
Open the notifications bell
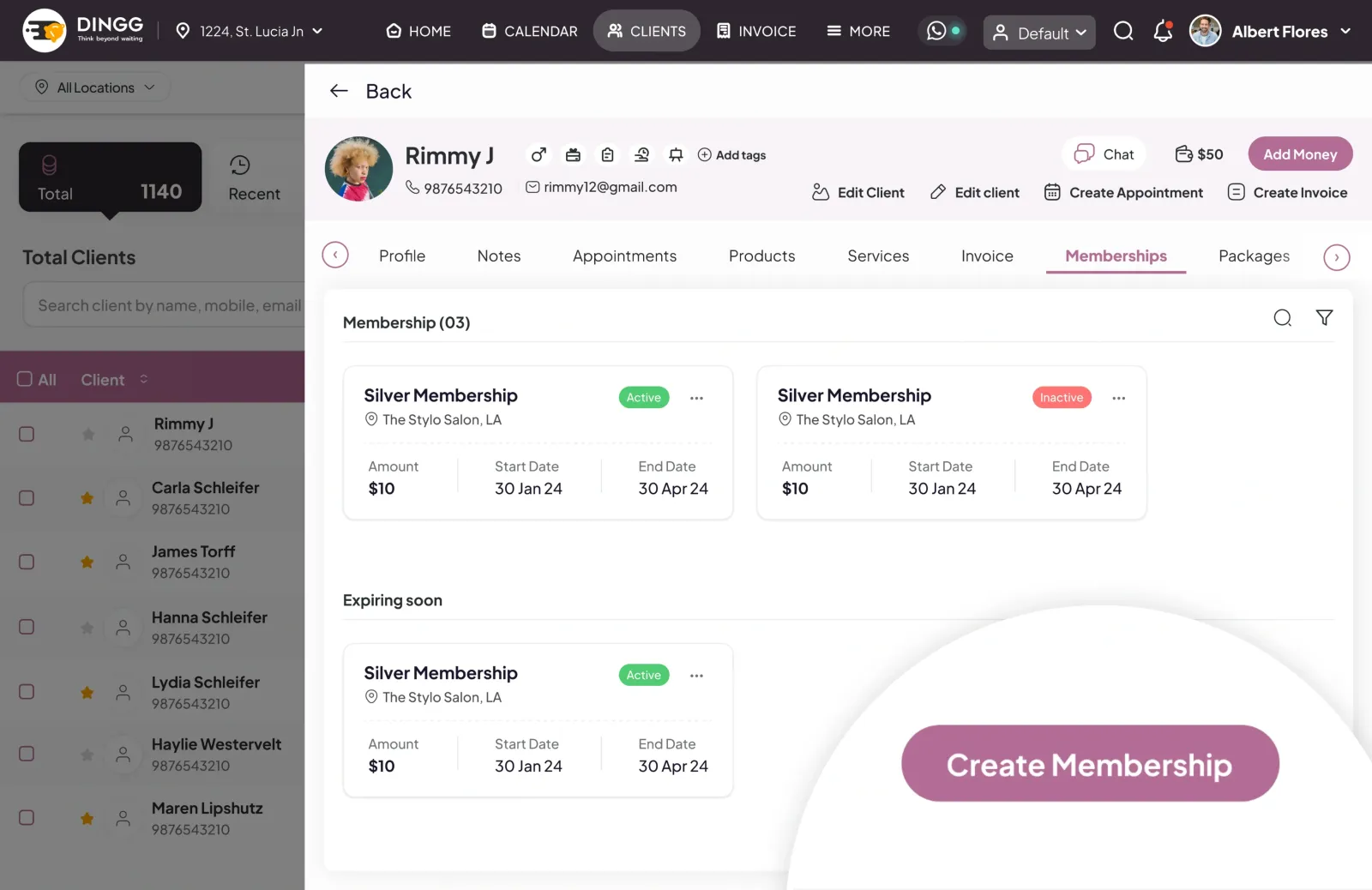(x=1163, y=32)
